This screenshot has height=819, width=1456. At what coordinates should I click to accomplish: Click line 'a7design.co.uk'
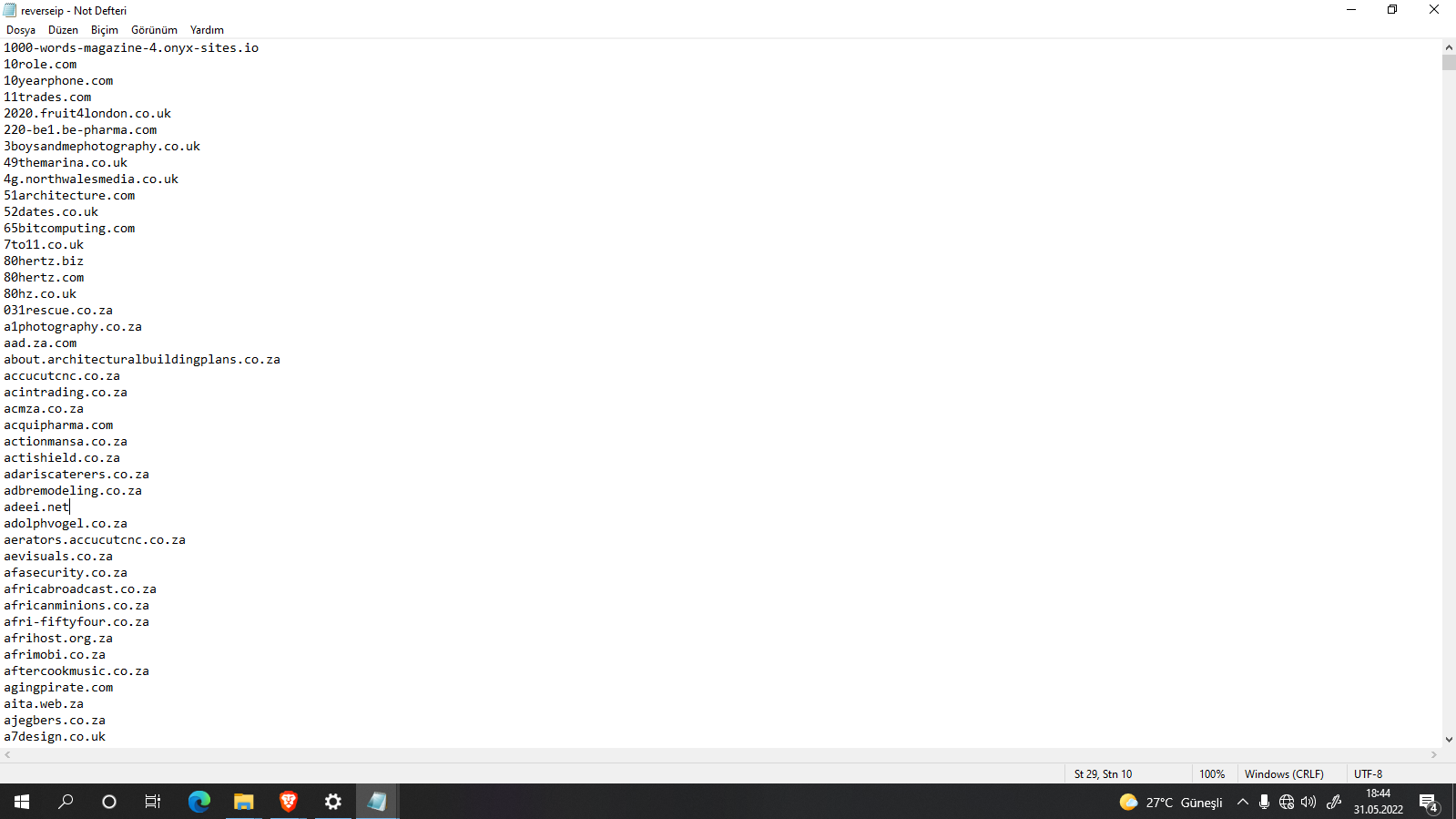point(55,737)
